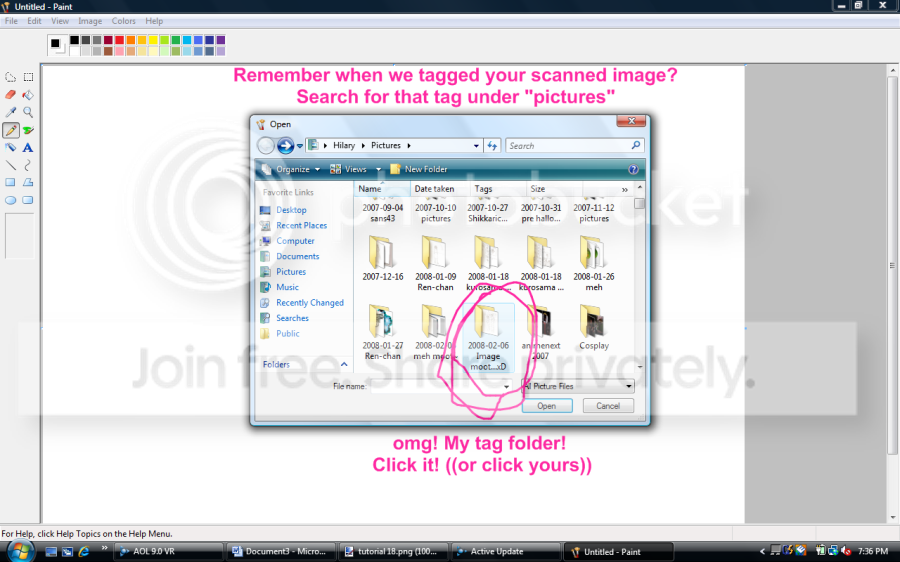The height and width of the screenshot is (562, 900).
Task: Open the File menu in Paint
Action: (x=11, y=21)
